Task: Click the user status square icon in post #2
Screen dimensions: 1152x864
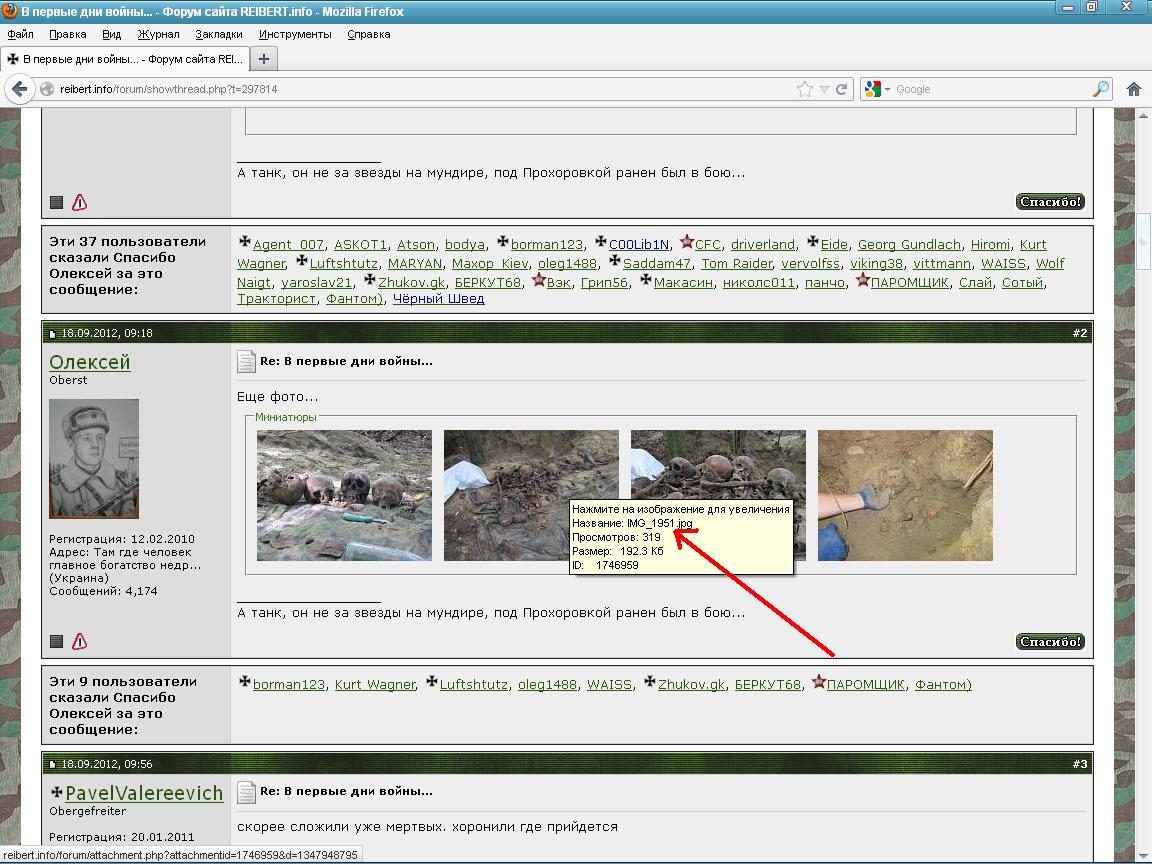Action: tap(57, 642)
